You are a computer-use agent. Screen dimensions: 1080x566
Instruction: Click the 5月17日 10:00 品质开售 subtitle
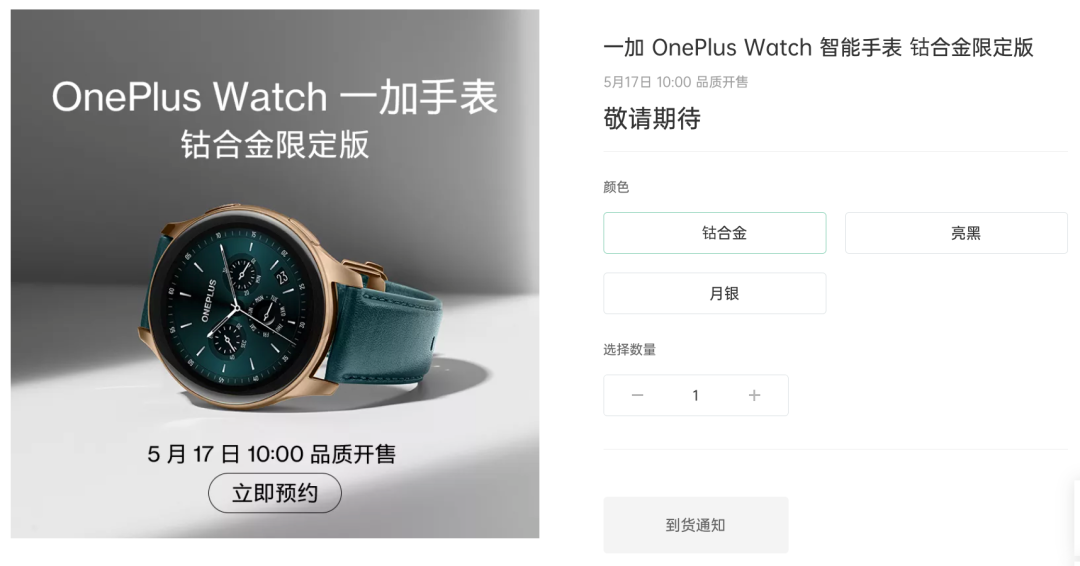click(676, 82)
